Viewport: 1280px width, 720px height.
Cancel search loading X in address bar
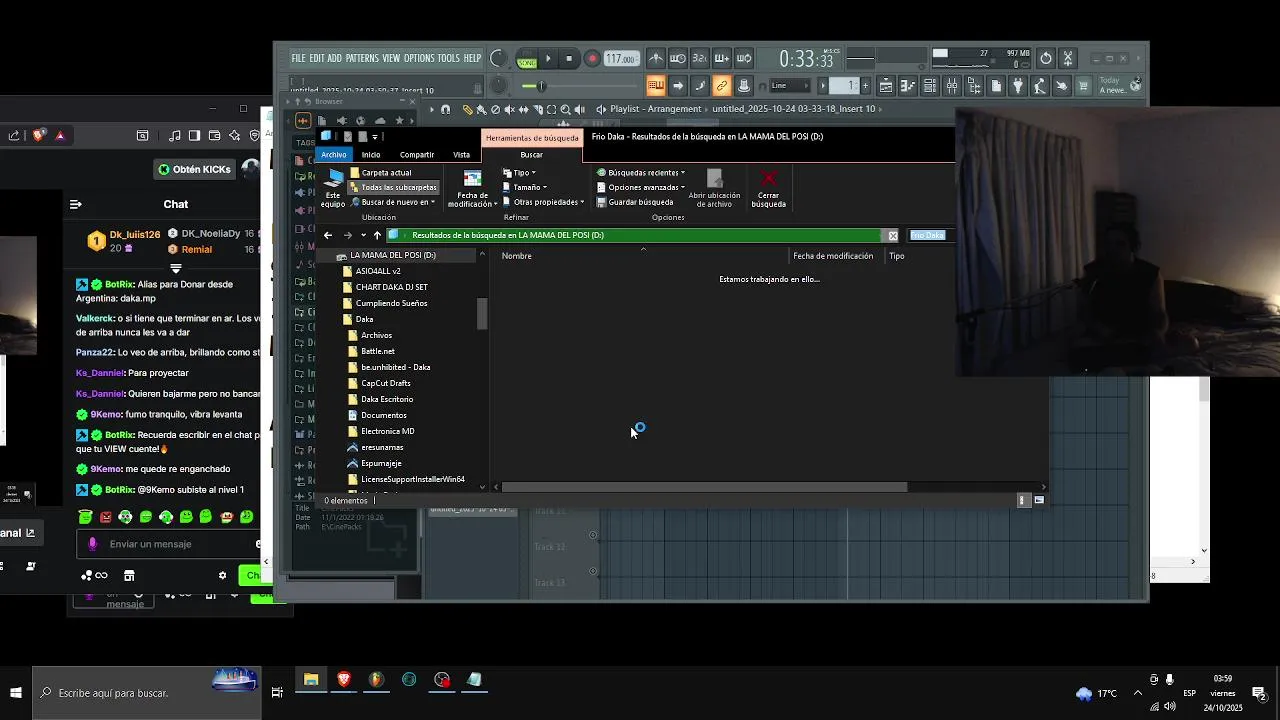(893, 235)
